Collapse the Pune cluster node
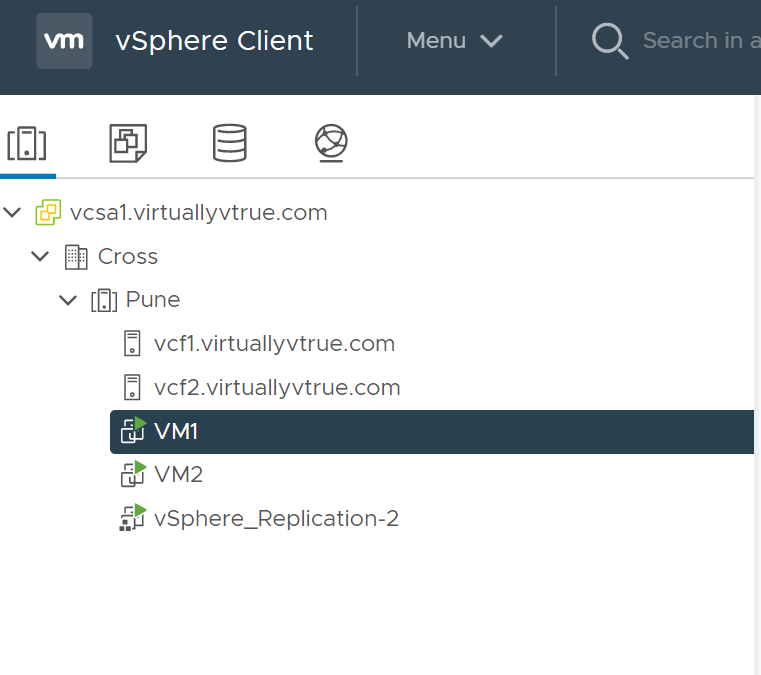This screenshot has width=761, height=675. [x=68, y=300]
